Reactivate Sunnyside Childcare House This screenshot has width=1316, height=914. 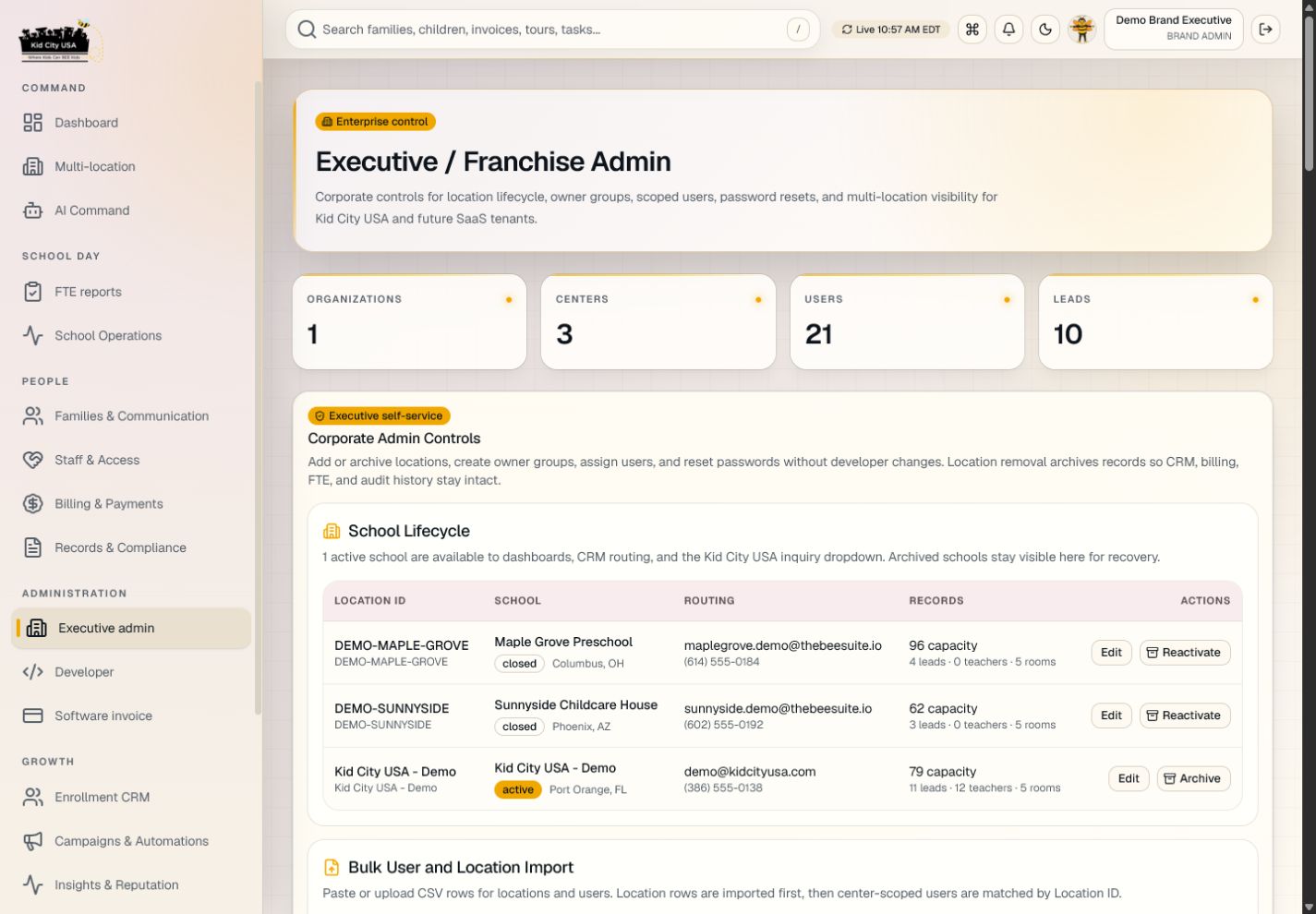coord(1185,716)
